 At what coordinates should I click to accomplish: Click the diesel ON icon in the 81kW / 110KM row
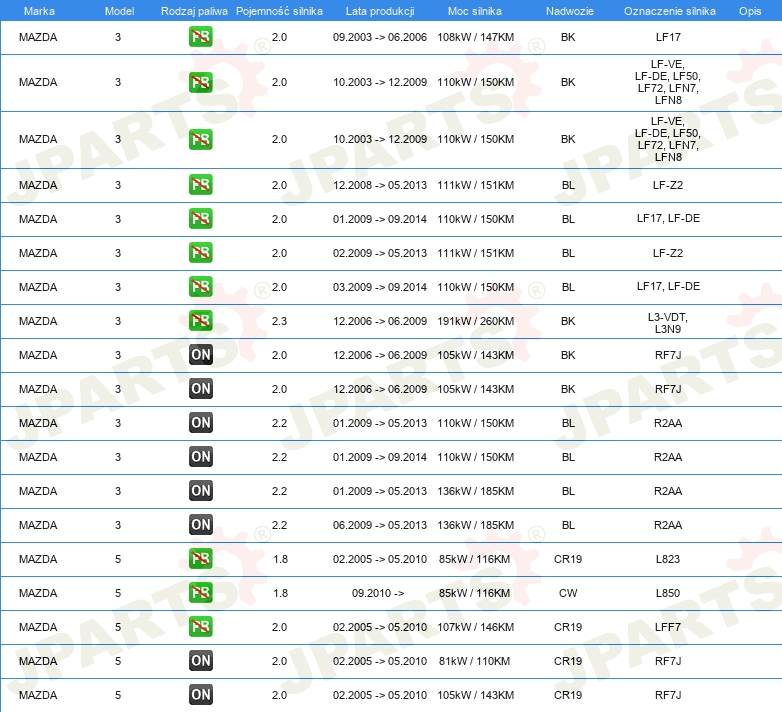click(x=201, y=661)
